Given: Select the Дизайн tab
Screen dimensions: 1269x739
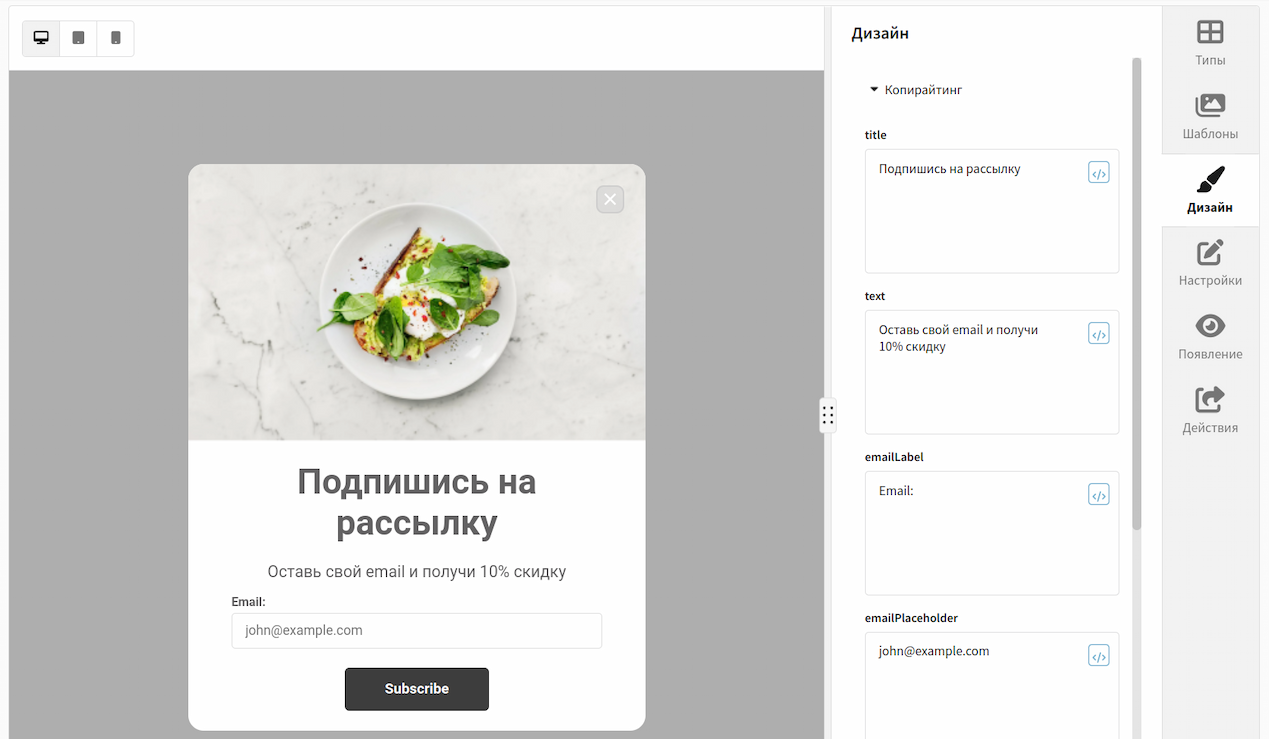Looking at the screenshot, I should tap(1210, 190).
